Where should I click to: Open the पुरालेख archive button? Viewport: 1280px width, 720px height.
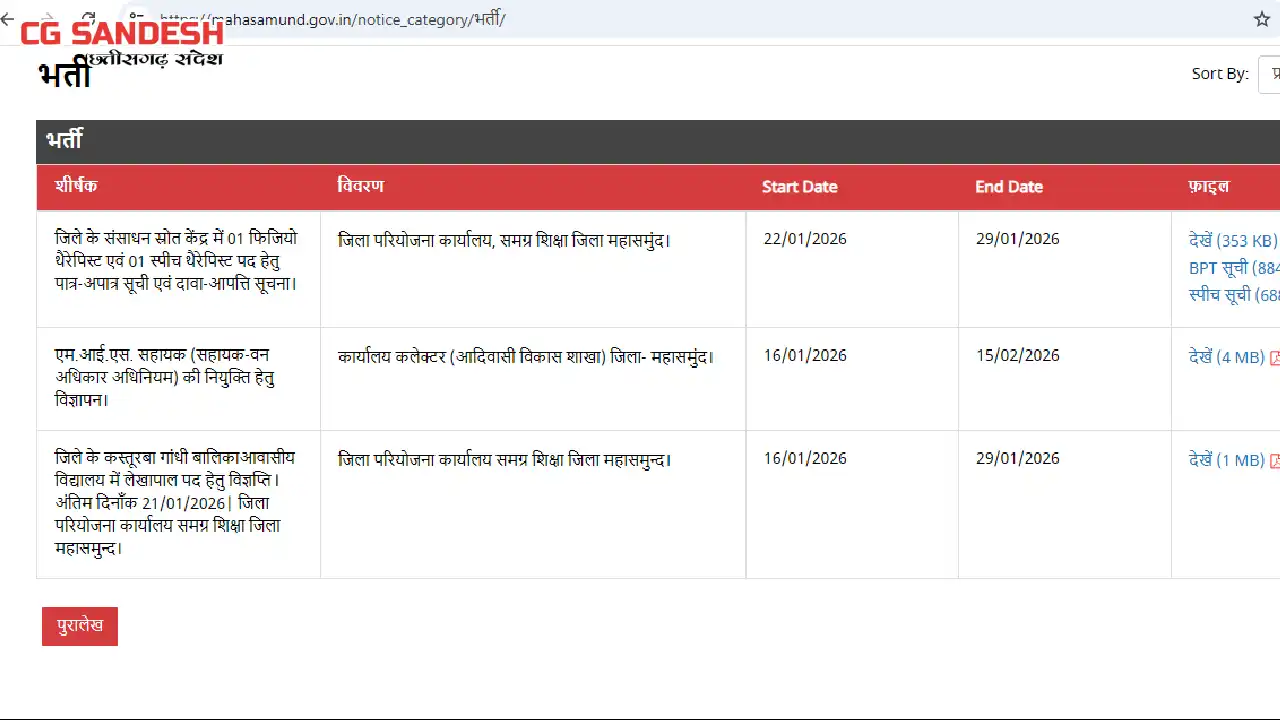coord(80,626)
